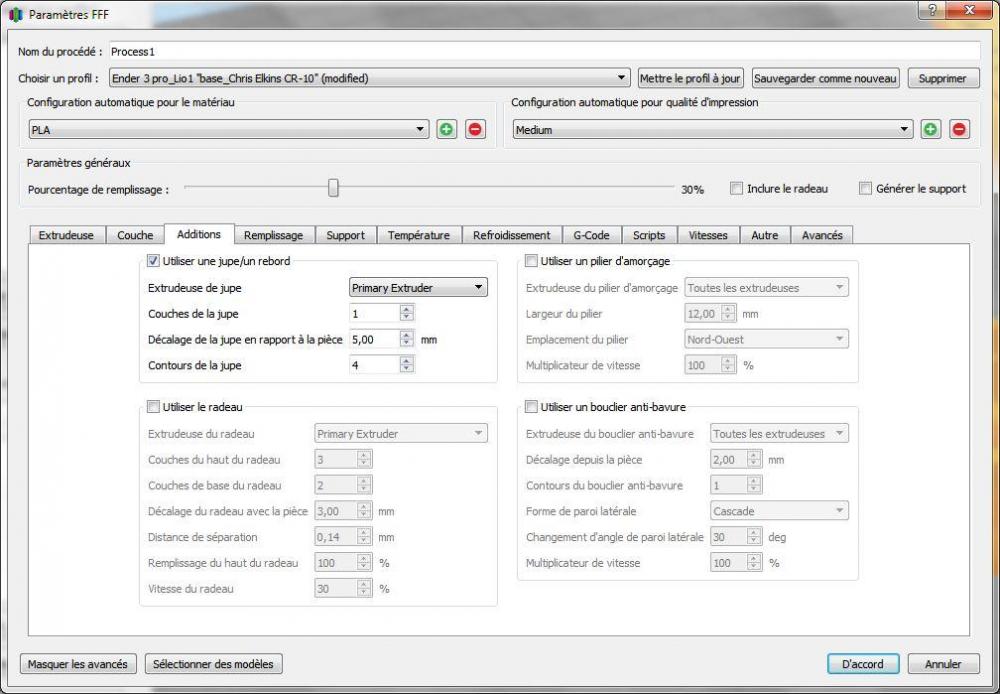Click the green add material configuration icon
The image size is (1000, 694).
pos(446,129)
